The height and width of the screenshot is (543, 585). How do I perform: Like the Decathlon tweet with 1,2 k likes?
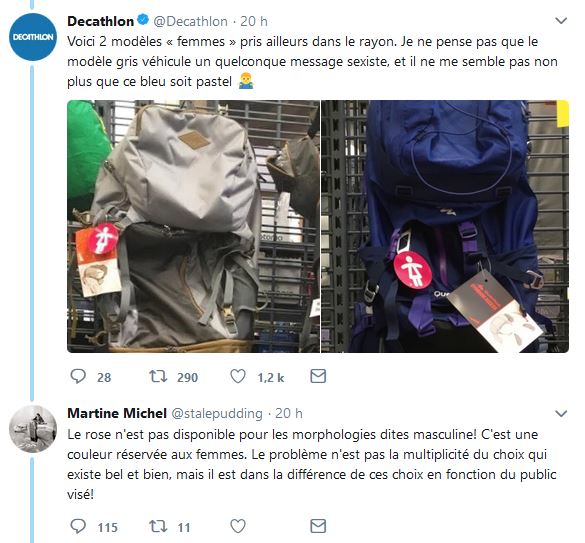pyautogui.click(x=238, y=376)
